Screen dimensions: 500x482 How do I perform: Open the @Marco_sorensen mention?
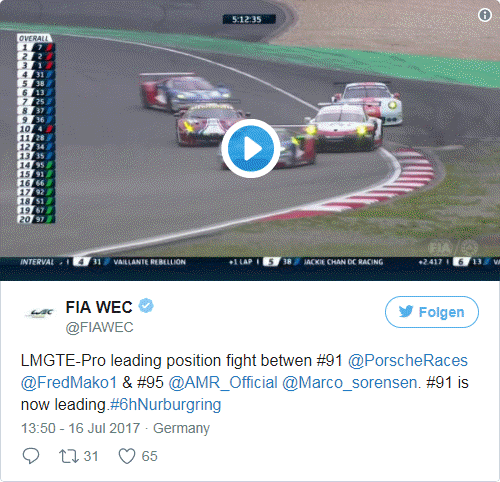tap(350, 382)
